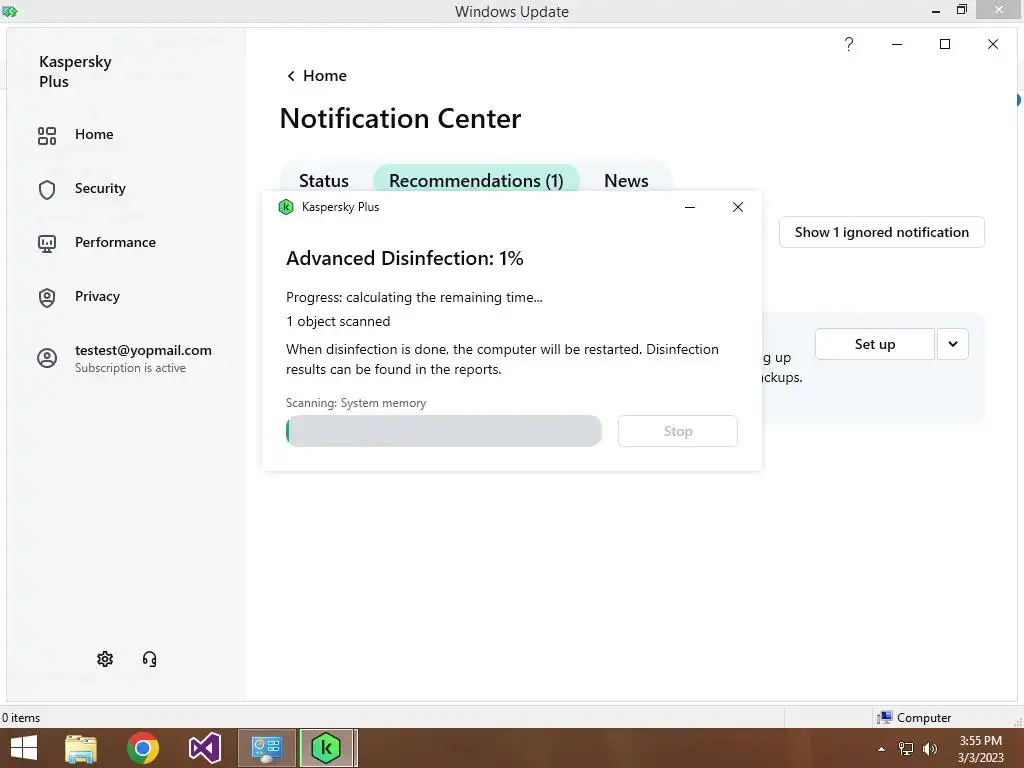
Task: Click the Performance sidebar label
Action: [x=116, y=242]
